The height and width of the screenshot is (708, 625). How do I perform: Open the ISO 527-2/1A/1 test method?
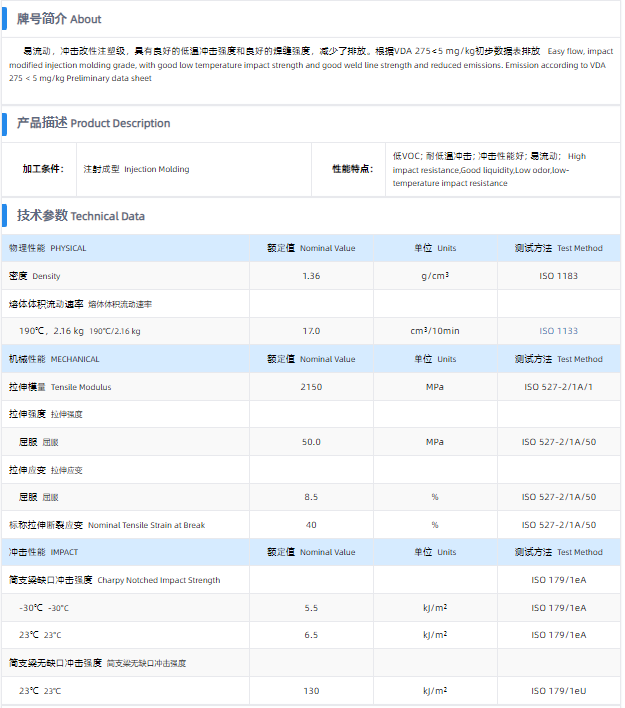559,386
